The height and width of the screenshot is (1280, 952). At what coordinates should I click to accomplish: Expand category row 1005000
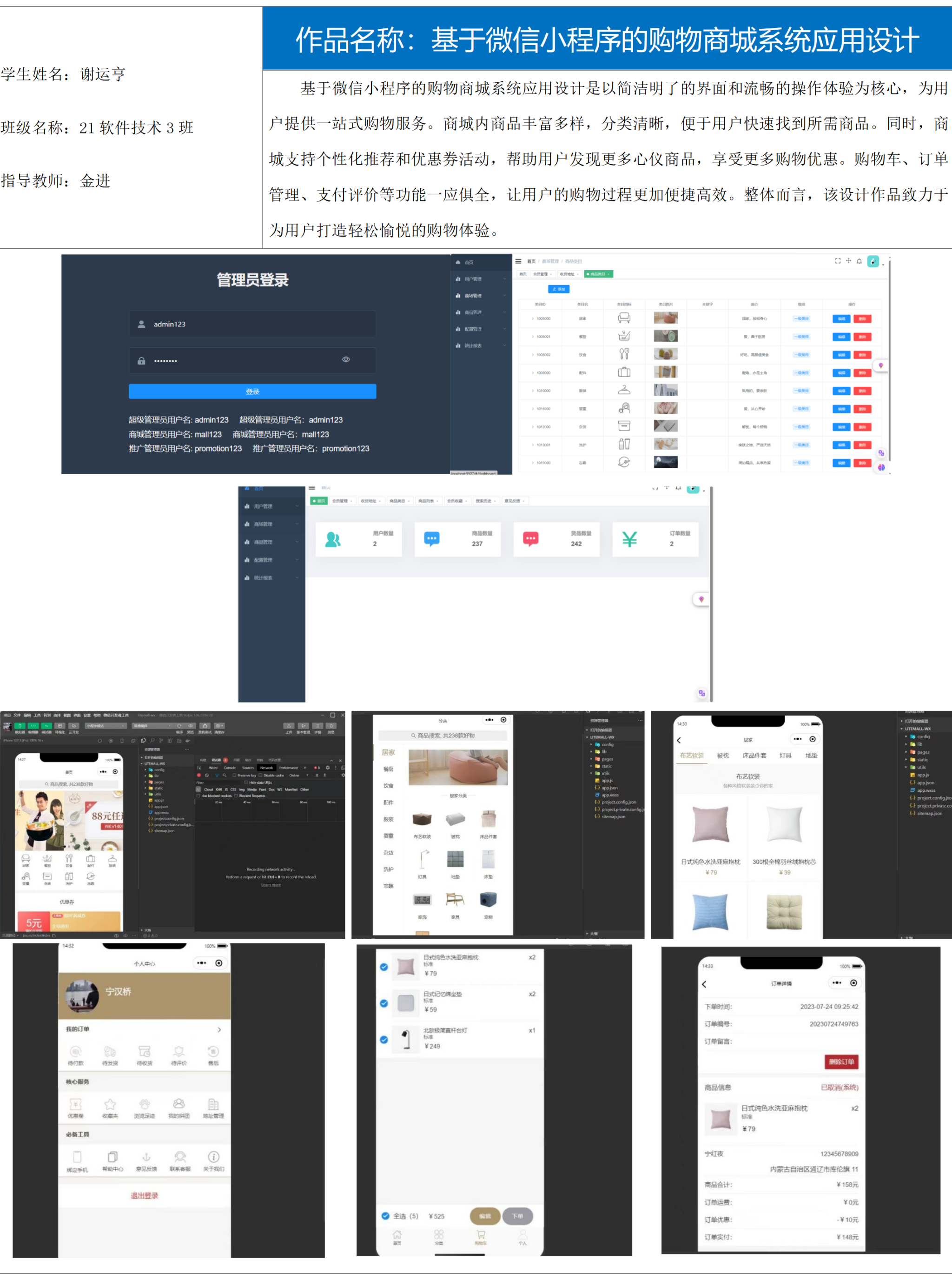[x=532, y=318]
